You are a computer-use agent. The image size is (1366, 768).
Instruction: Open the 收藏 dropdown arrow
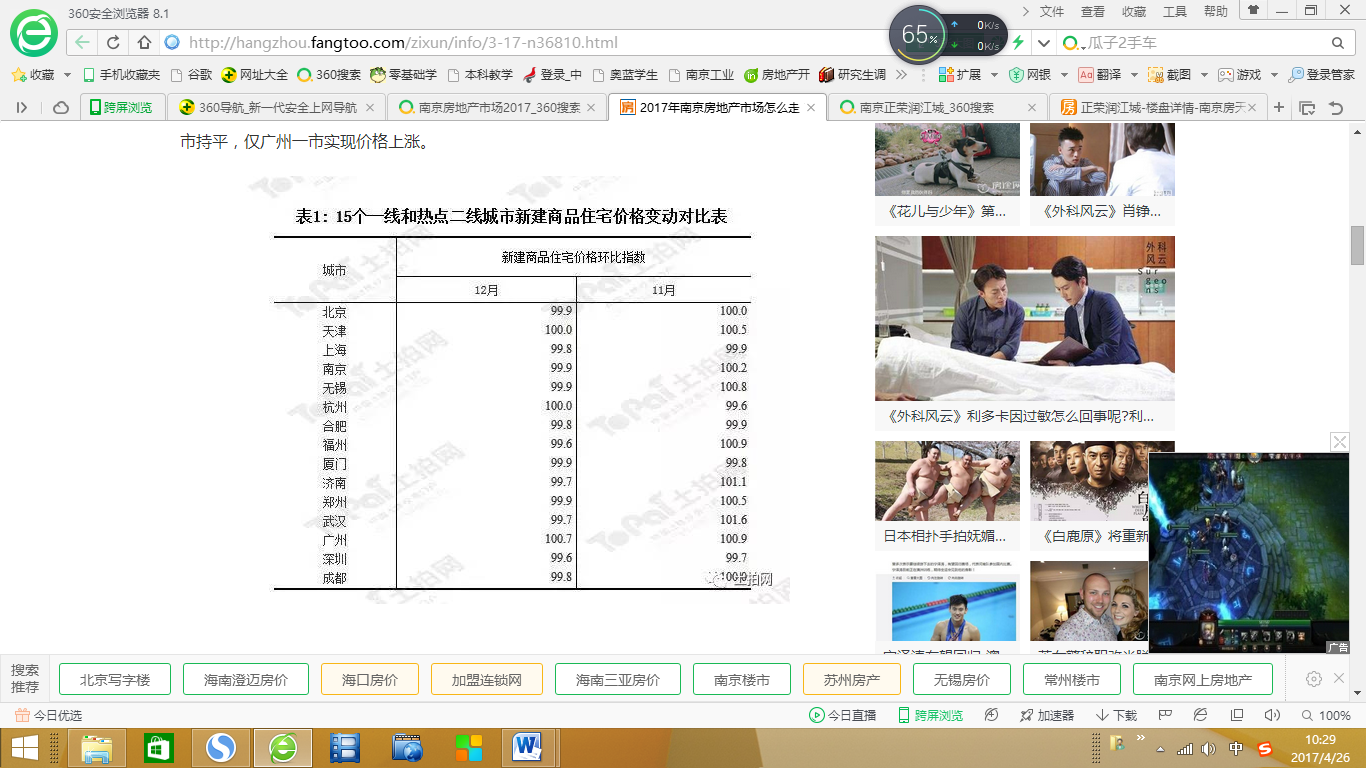point(68,75)
